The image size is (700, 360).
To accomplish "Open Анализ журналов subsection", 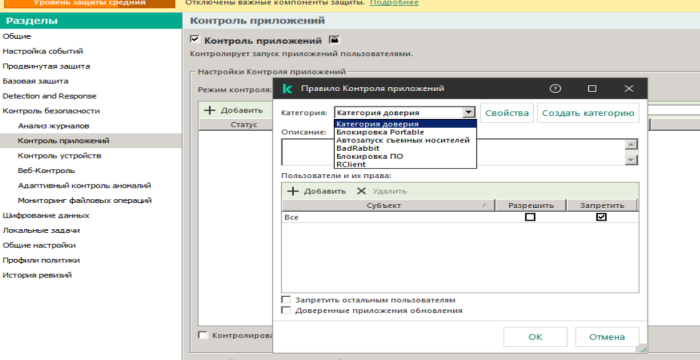I will (54, 126).
